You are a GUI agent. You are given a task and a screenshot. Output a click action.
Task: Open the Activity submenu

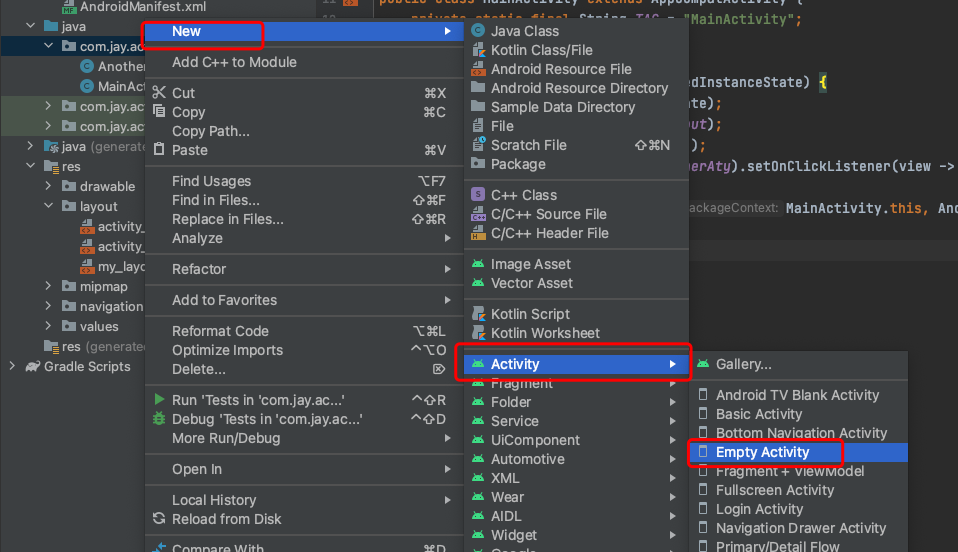[x=576, y=364]
